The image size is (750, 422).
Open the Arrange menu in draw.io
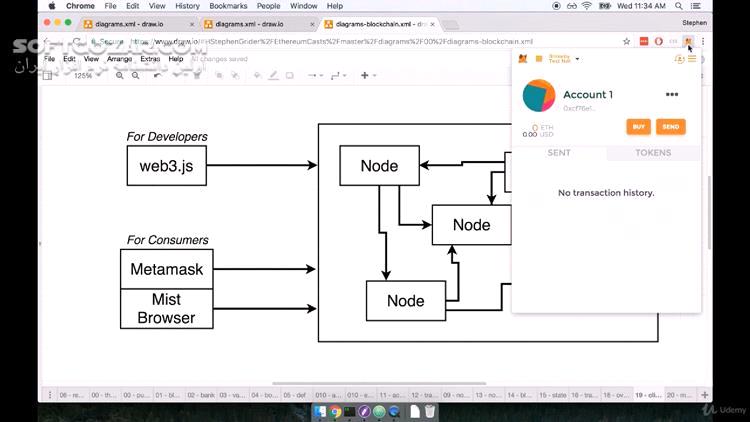(x=119, y=59)
